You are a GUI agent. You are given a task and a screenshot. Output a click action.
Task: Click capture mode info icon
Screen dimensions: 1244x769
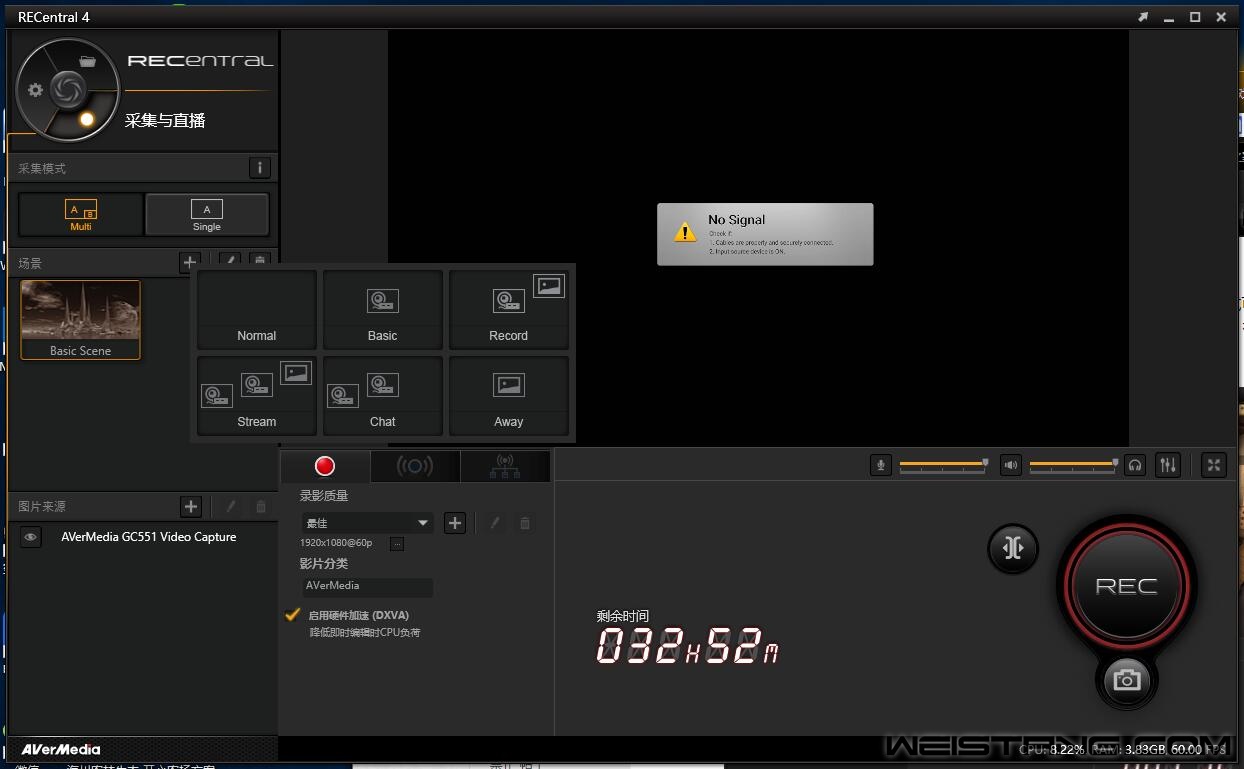(x=259, y=168)
